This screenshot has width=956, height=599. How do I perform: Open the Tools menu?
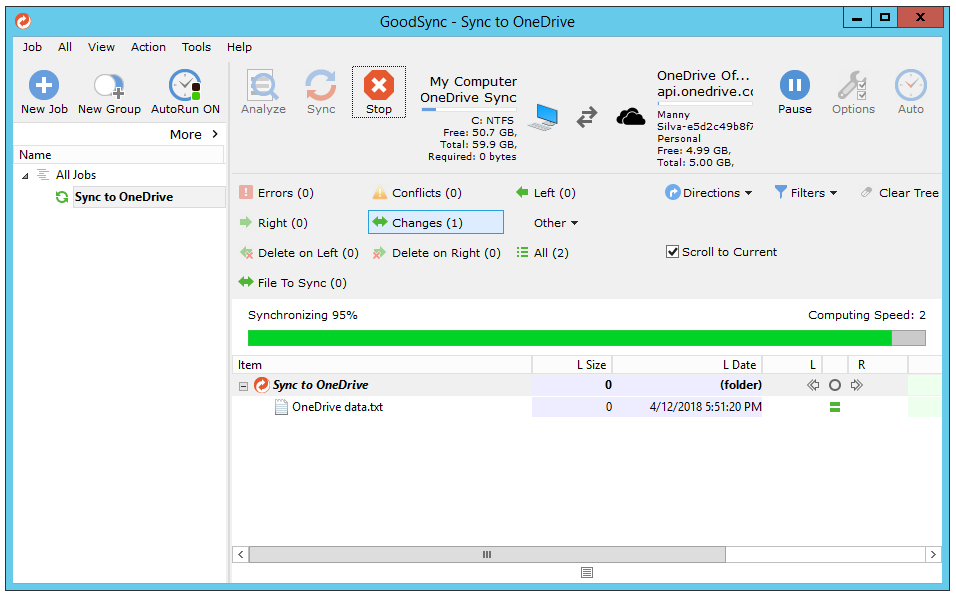point(196,47)
